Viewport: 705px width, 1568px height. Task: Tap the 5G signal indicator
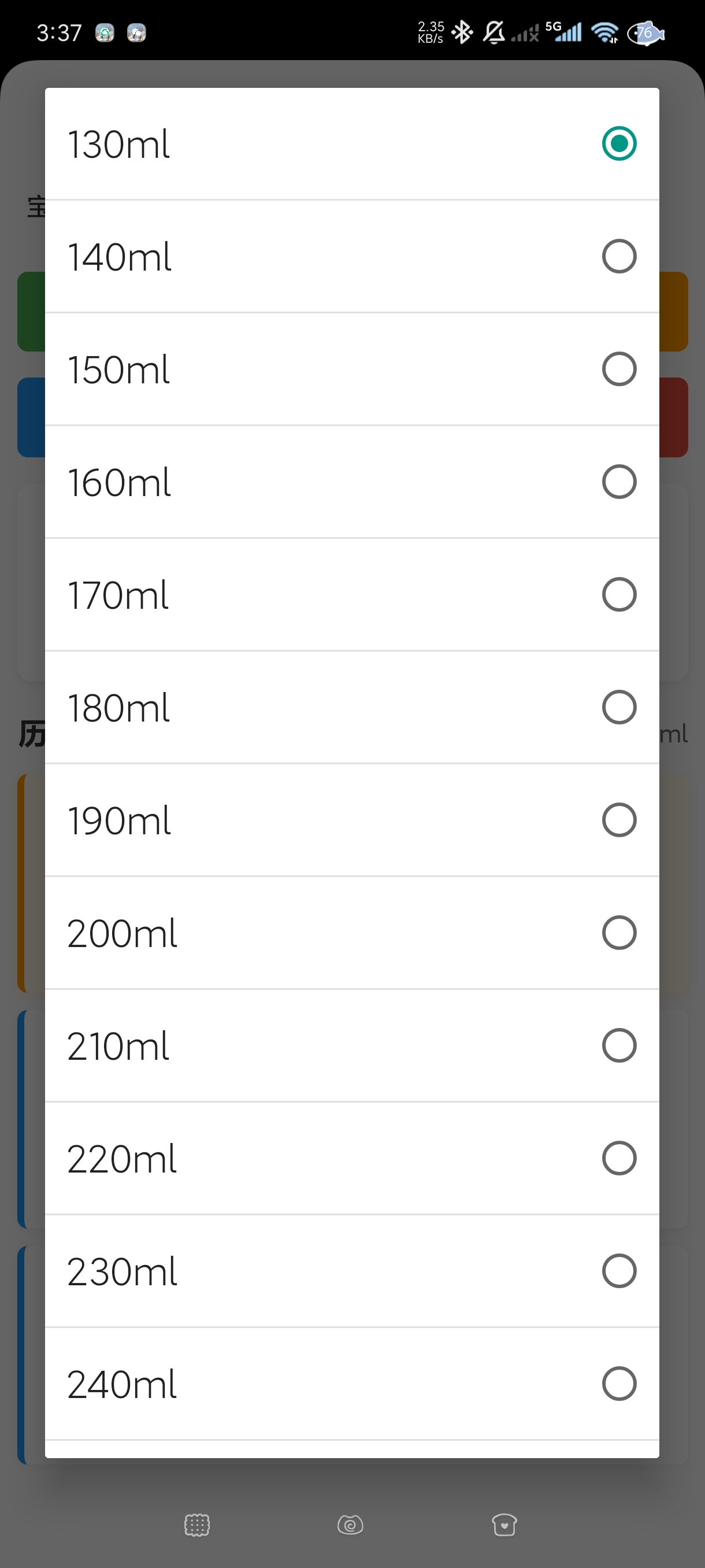click(x=564, y=31)
